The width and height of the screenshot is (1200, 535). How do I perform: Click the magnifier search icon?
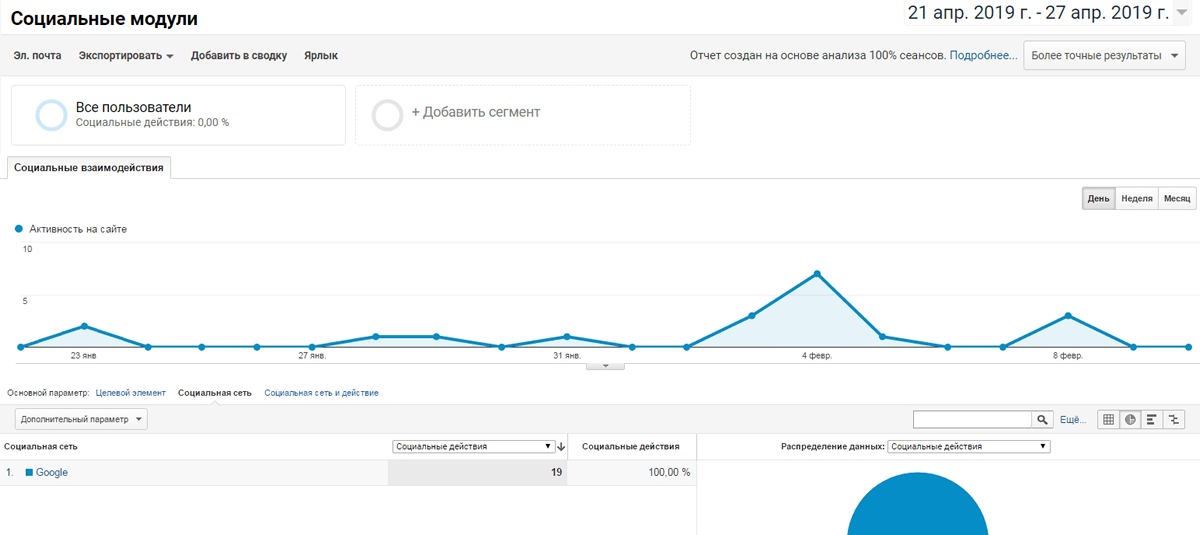tap(1043, 420)
